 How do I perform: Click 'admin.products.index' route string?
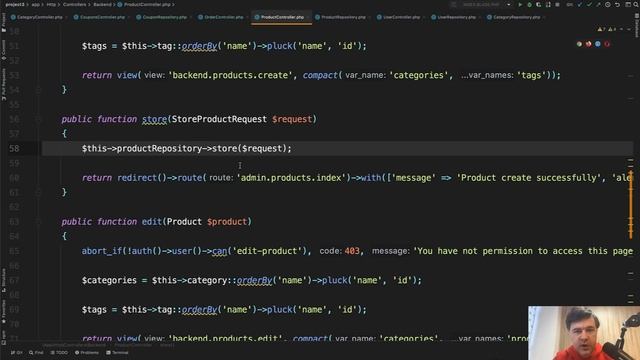[x=291, y=178]
